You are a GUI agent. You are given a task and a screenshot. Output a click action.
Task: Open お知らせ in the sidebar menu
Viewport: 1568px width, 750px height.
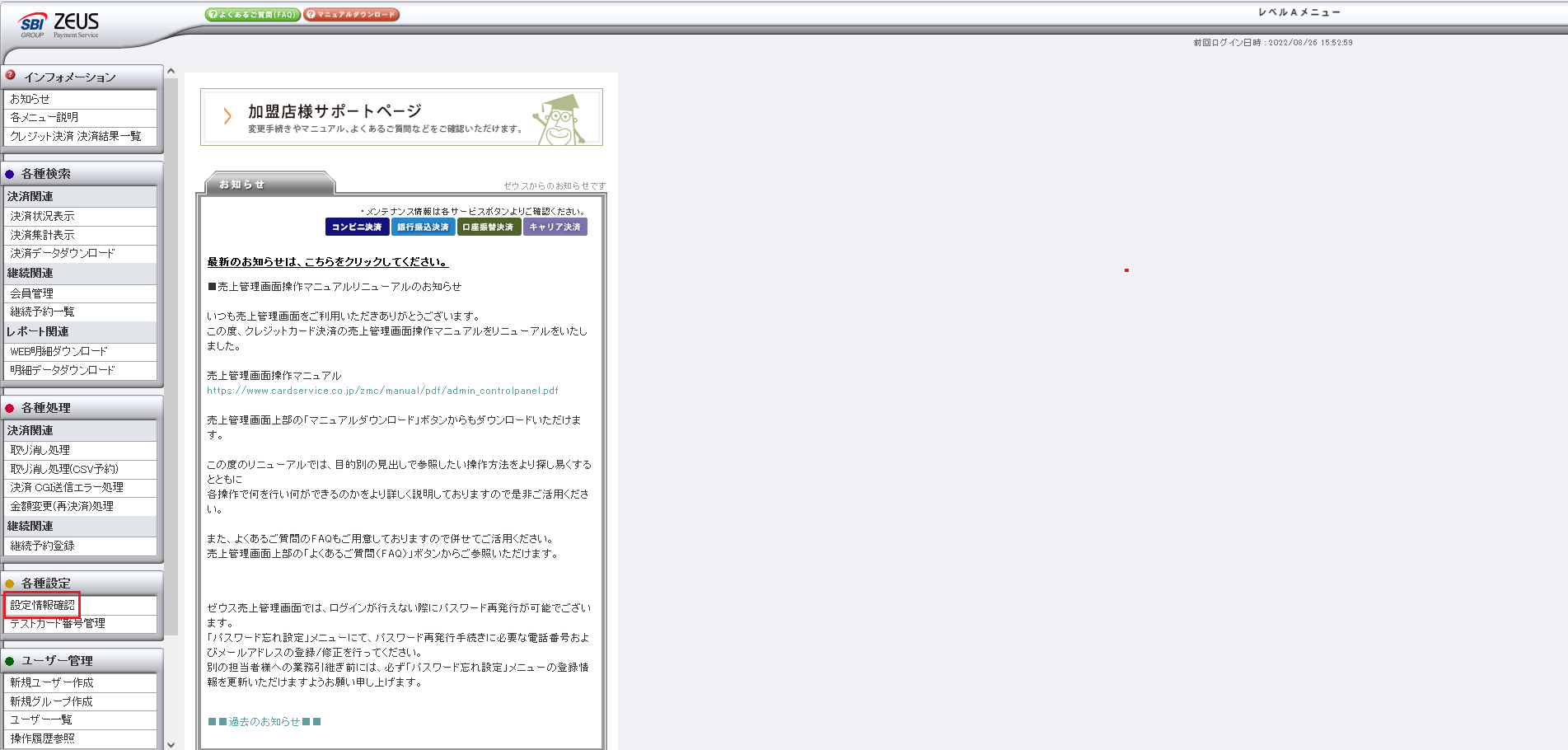80,99
